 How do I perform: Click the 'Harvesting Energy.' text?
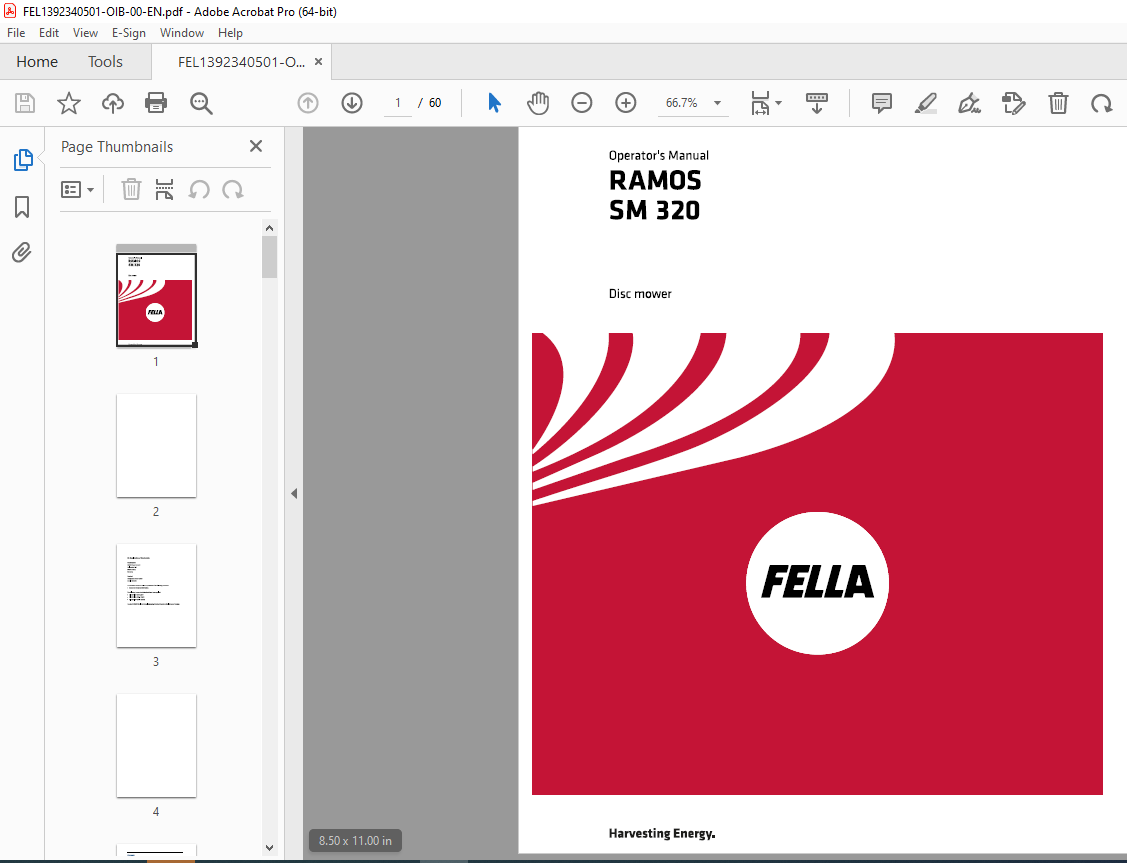point(661,834)
